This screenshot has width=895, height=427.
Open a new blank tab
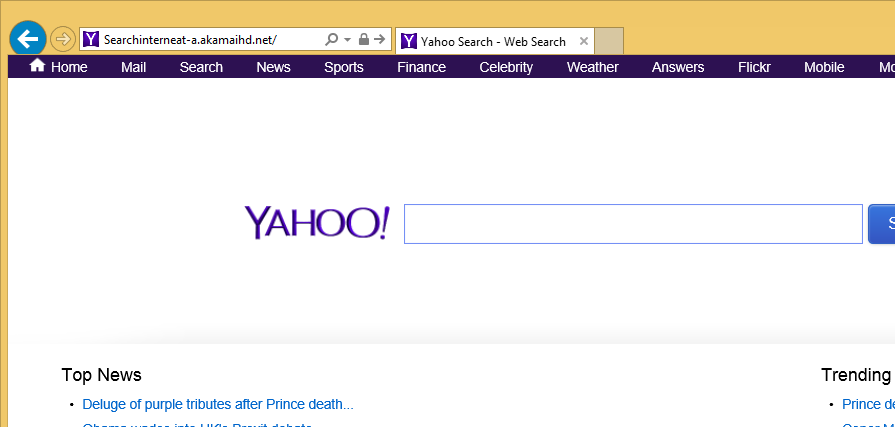coord(609,41)
